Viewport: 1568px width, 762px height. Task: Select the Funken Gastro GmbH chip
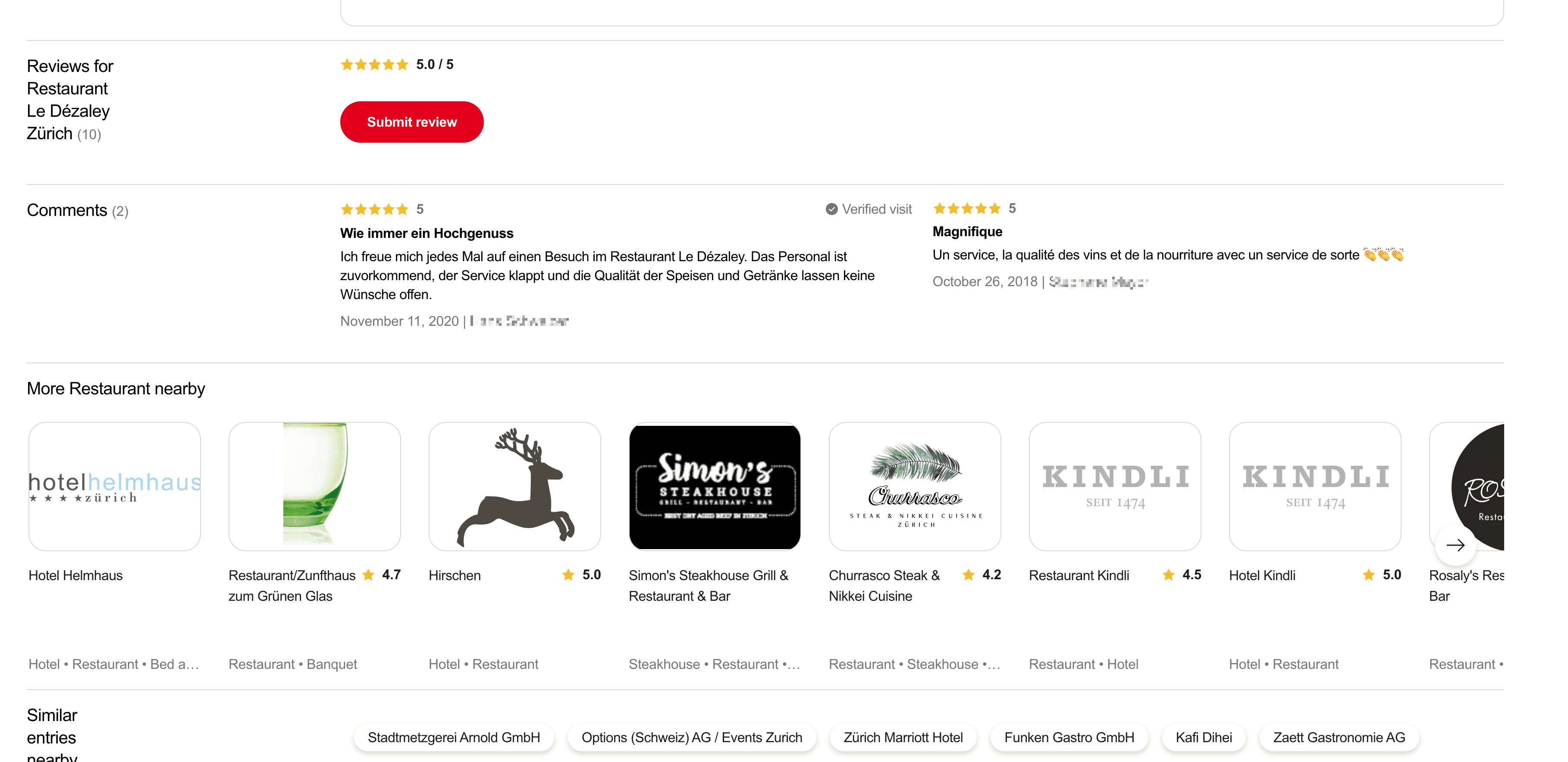[1069, 737]
